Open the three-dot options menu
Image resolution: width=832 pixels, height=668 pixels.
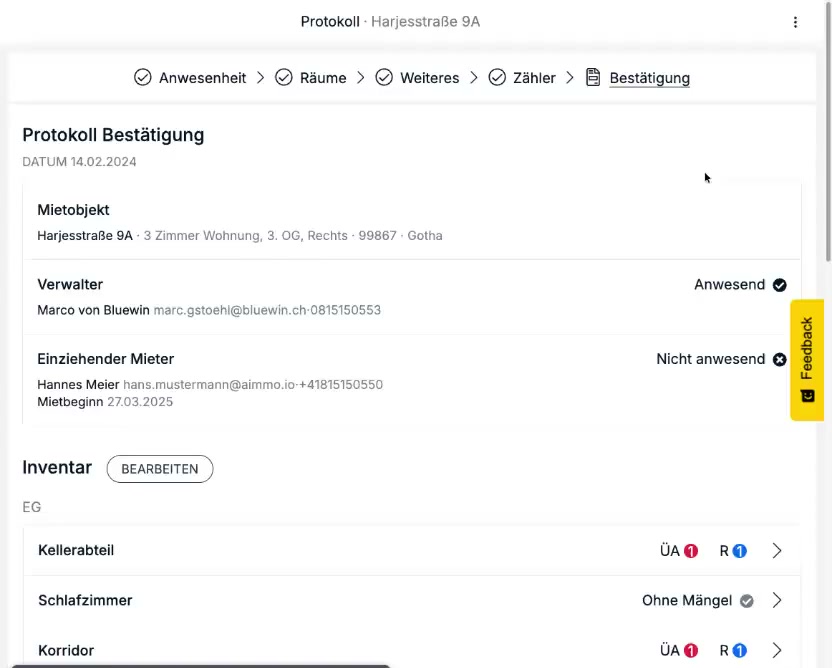(x=795, y=22)
